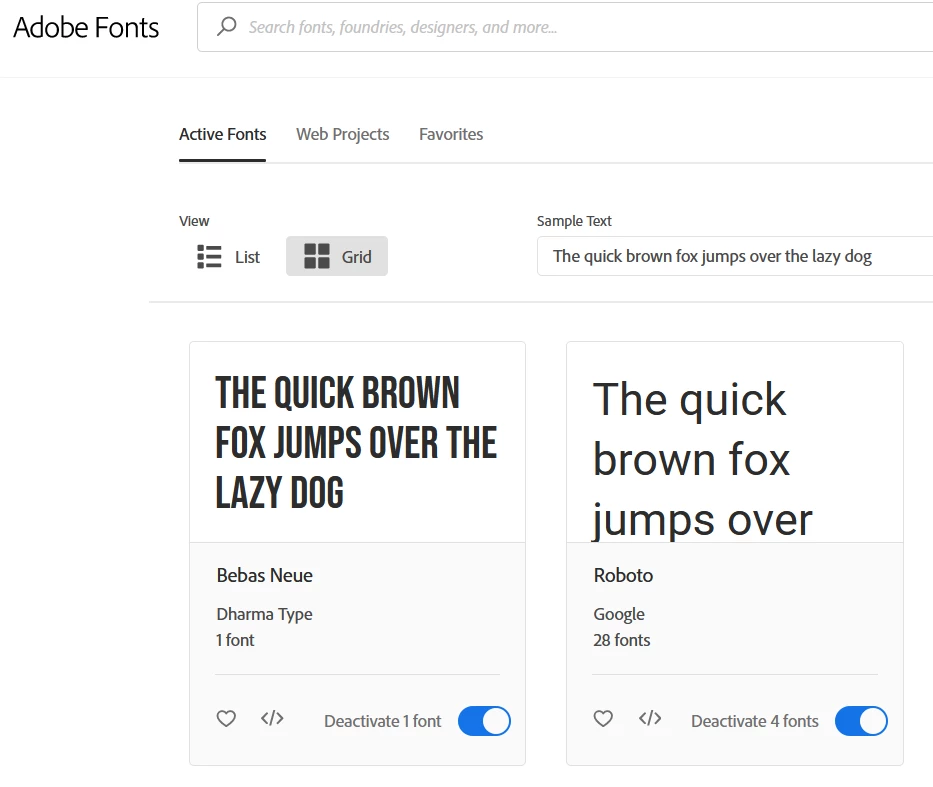This screenshot has width=933, height=787.
Task: Open the Roboto sample preview
Action: point(735,442)
